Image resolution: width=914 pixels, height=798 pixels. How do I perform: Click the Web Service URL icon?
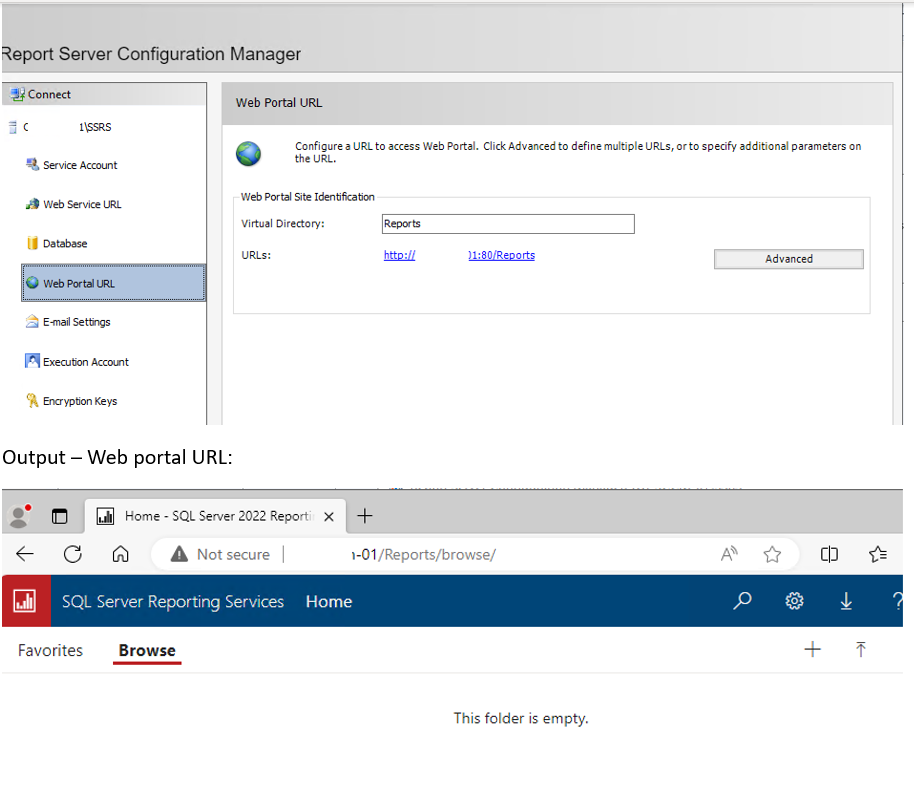(x=32, y=204)
